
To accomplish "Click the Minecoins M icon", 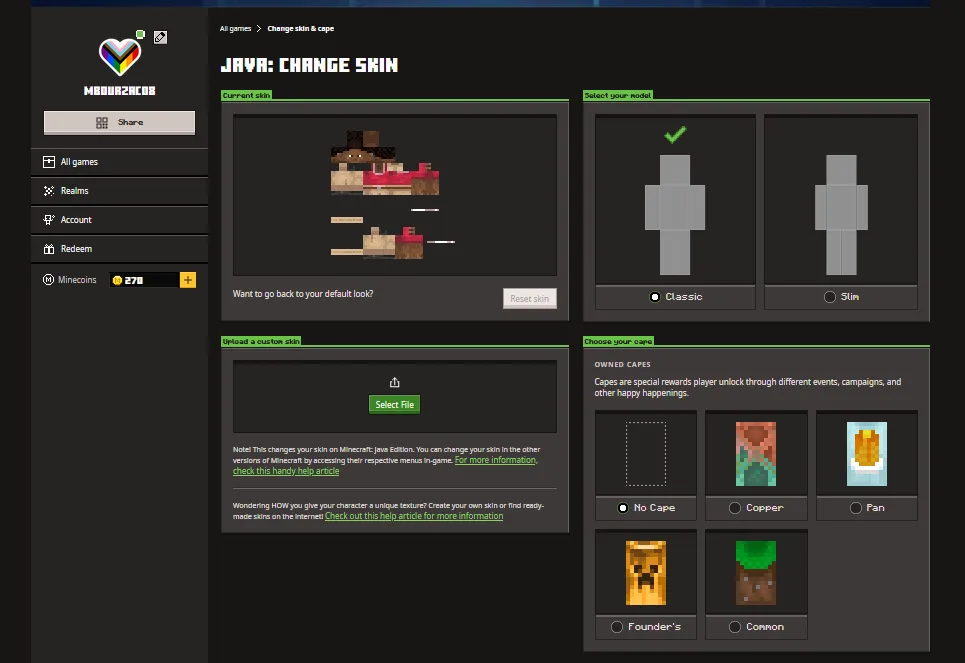I will click(48, 280).
